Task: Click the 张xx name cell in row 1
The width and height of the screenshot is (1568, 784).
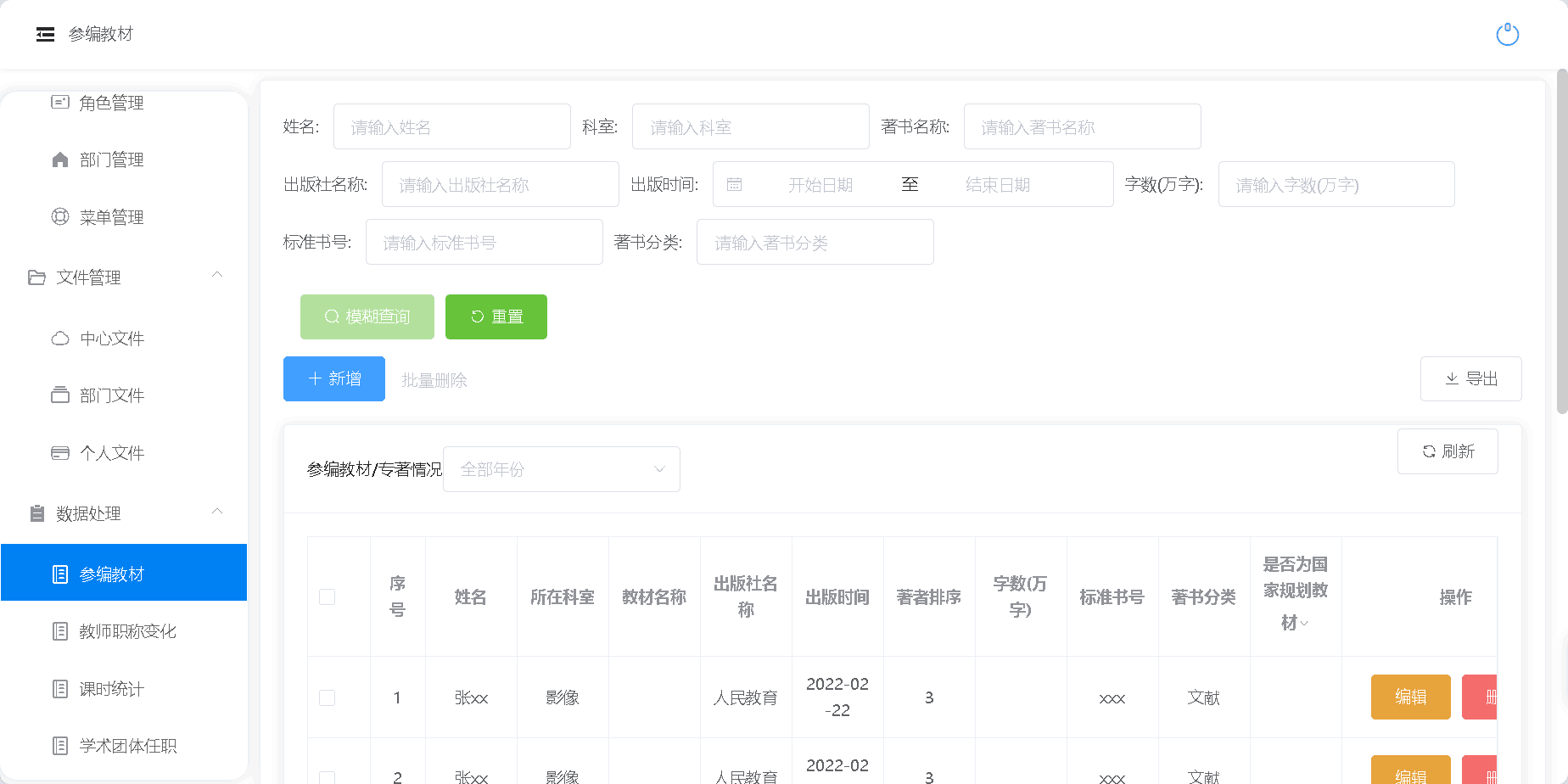Action: coord(471,697)
